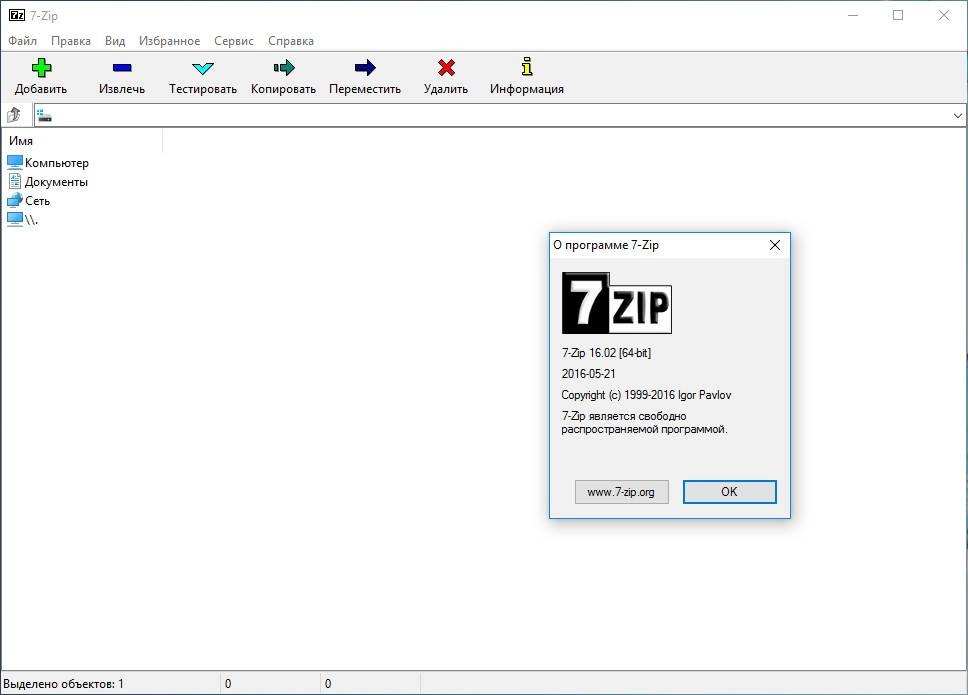Viewport: 968px width, 695px height.
Task: Click OK in the About dialog
Action: [729, 492]
